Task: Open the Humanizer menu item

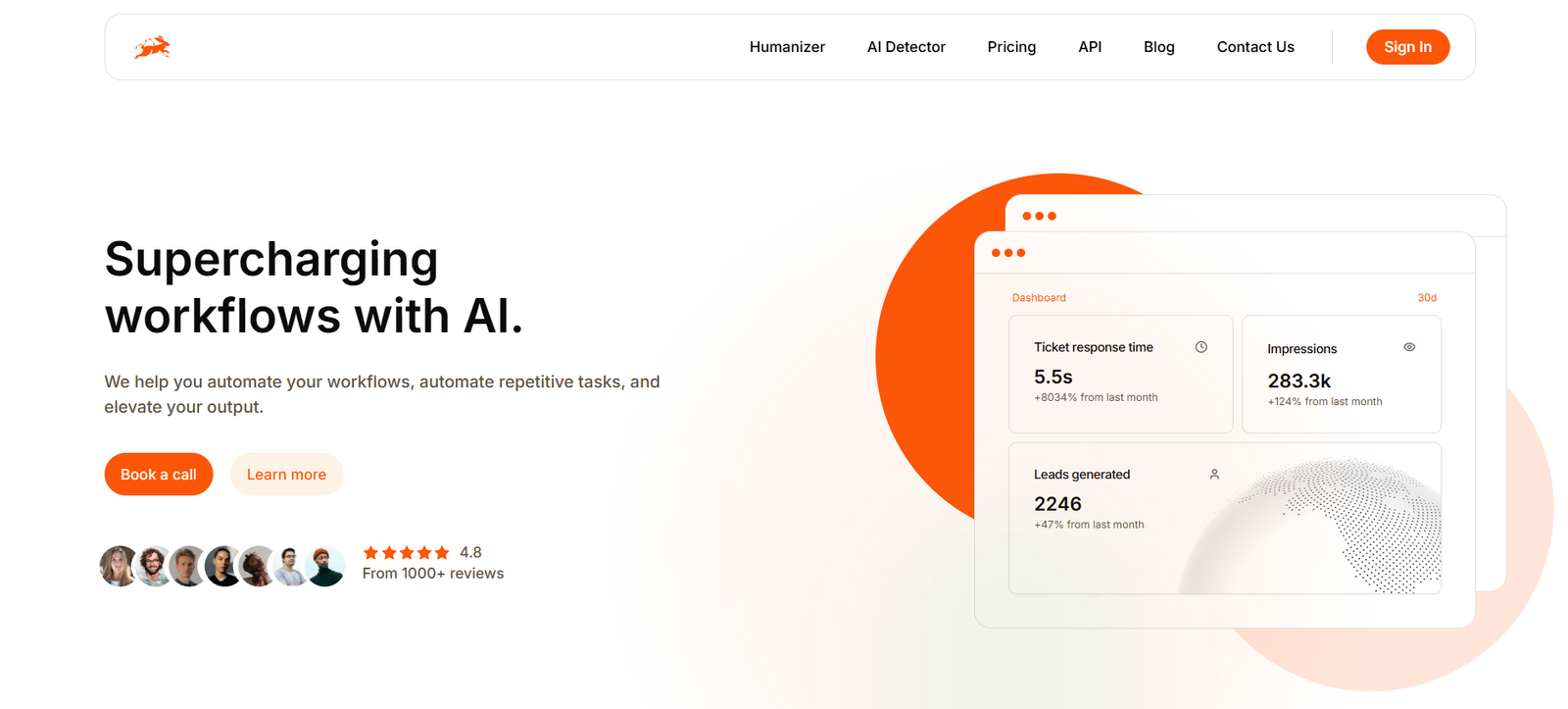Action: 787,47
